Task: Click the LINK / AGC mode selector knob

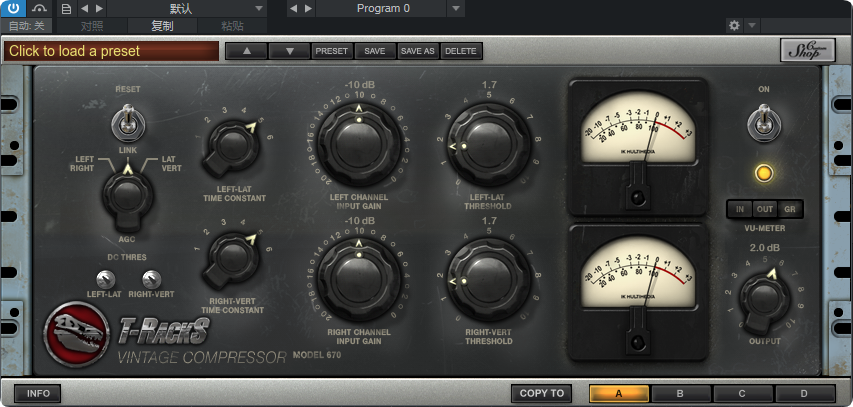Action: pos(128,195)
